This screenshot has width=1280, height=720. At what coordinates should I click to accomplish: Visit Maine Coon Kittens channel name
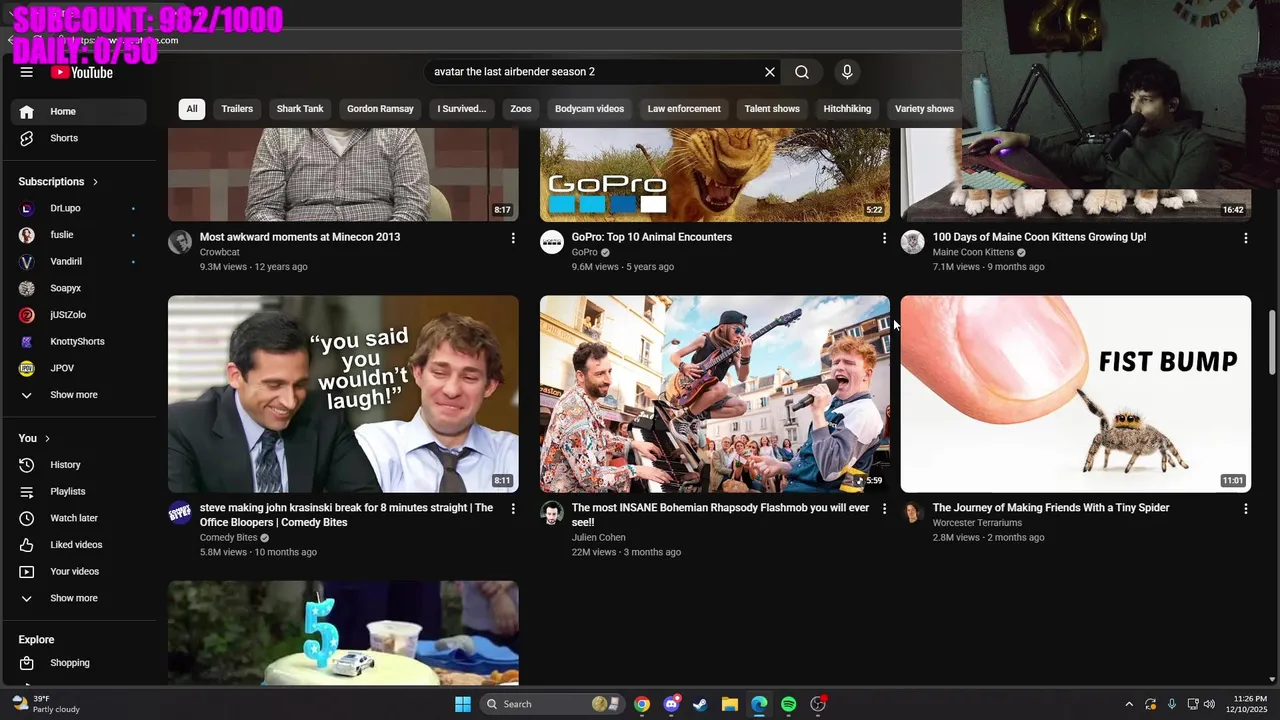973,253
